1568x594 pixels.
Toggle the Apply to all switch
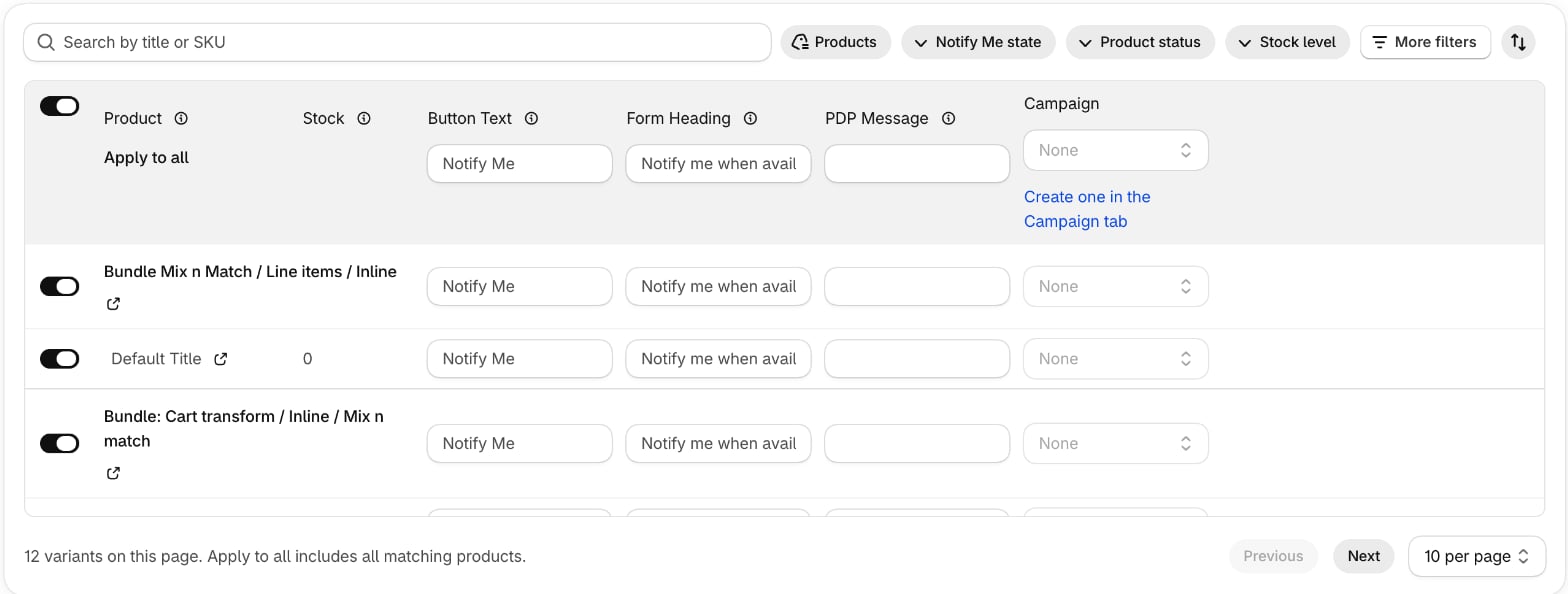pyautogui.click(x=60, y=106)
